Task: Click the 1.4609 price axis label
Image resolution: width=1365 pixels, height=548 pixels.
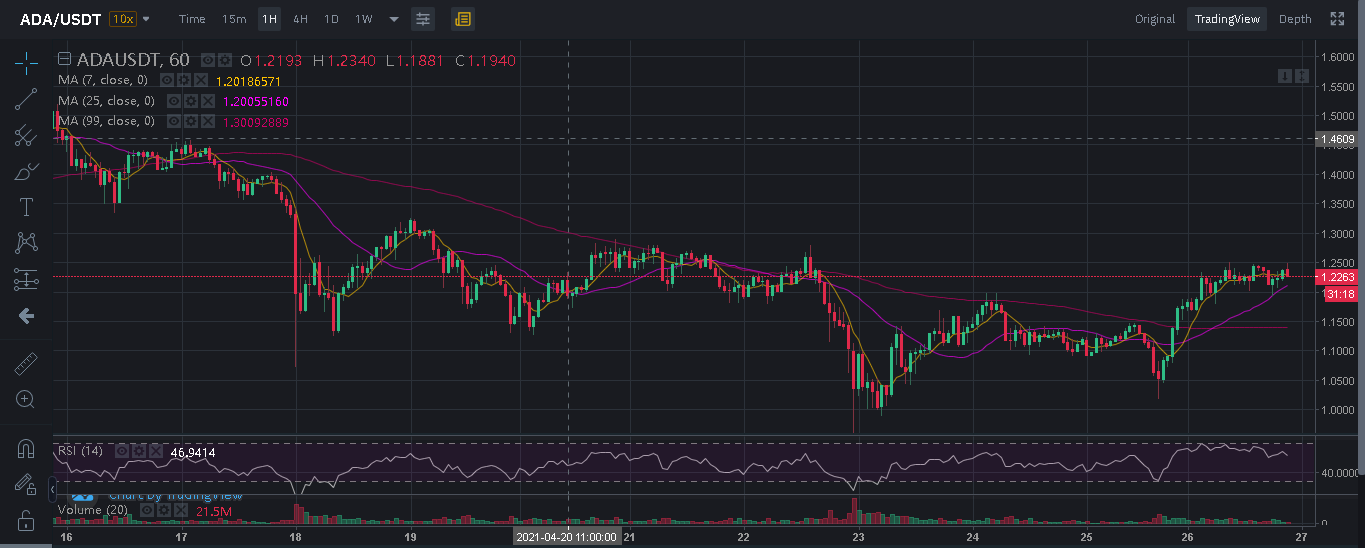Action: 1338,140
